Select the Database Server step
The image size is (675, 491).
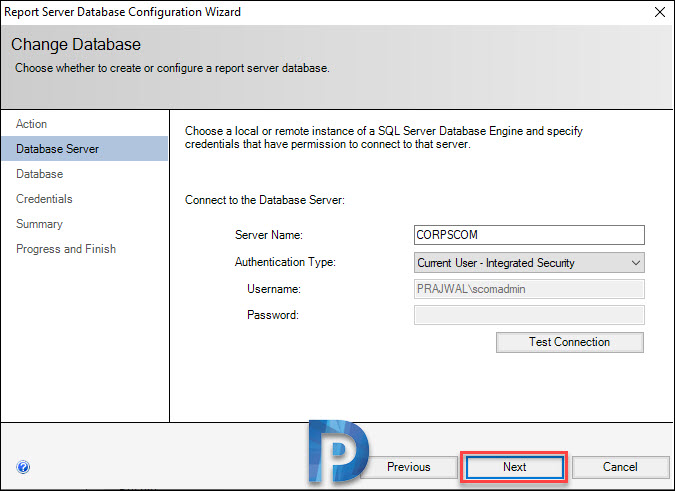pos(84,149)
